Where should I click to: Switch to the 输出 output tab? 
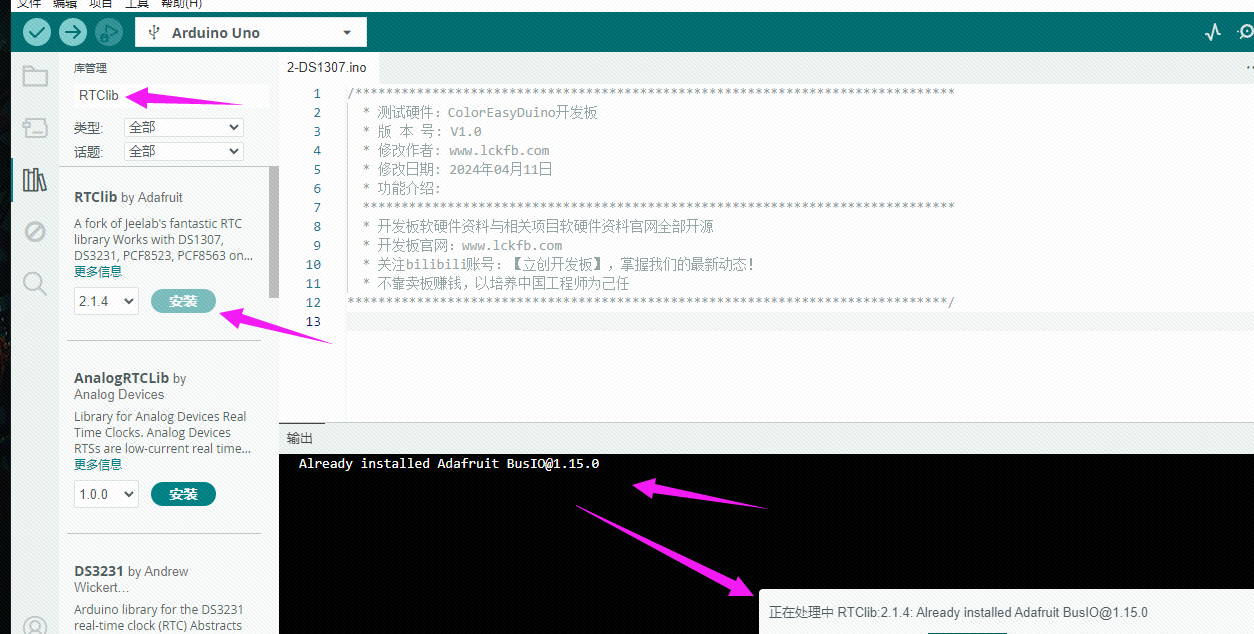click(x=300, y=438)
